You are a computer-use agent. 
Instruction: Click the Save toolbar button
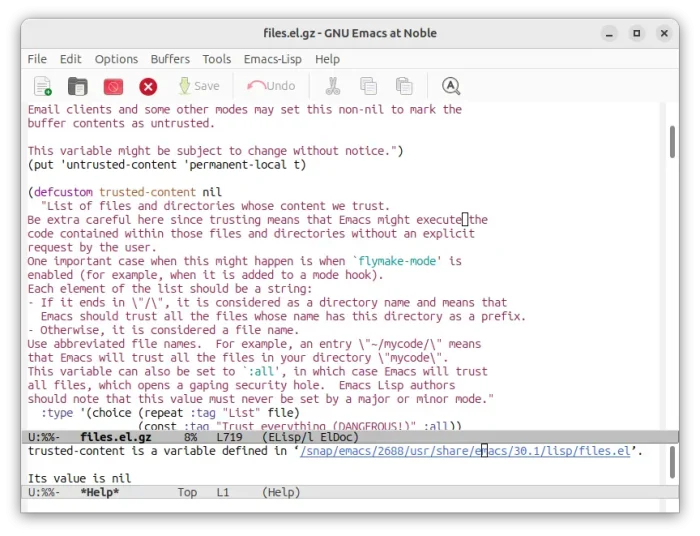click(x=199, y=86)
